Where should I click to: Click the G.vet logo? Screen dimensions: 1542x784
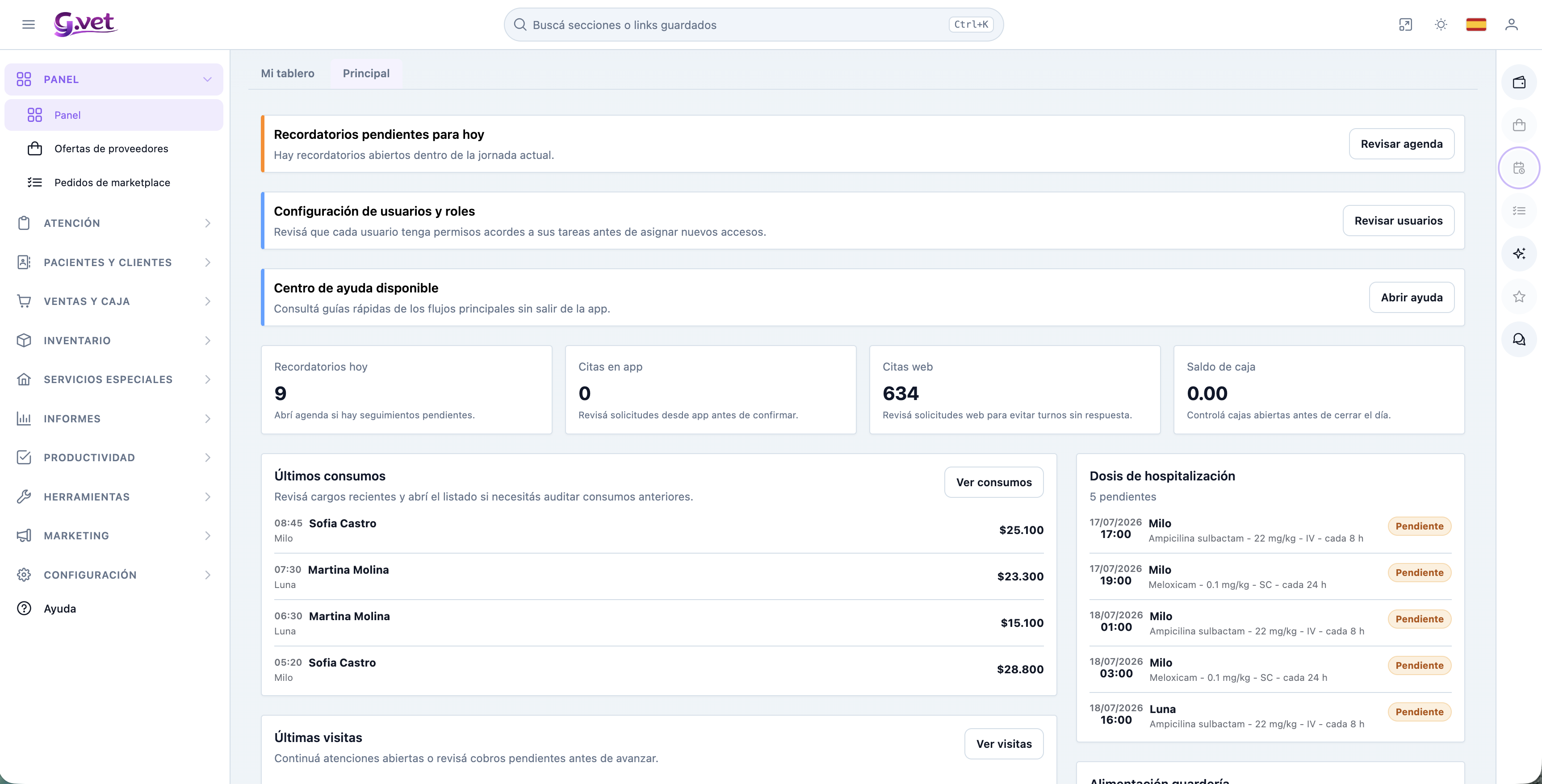tap(86, 25)
